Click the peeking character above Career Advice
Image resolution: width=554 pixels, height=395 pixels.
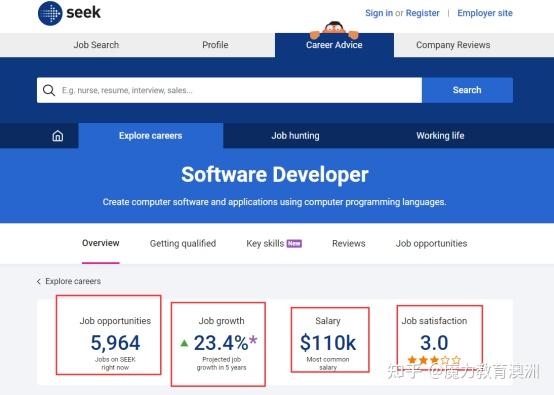[334, 30]
